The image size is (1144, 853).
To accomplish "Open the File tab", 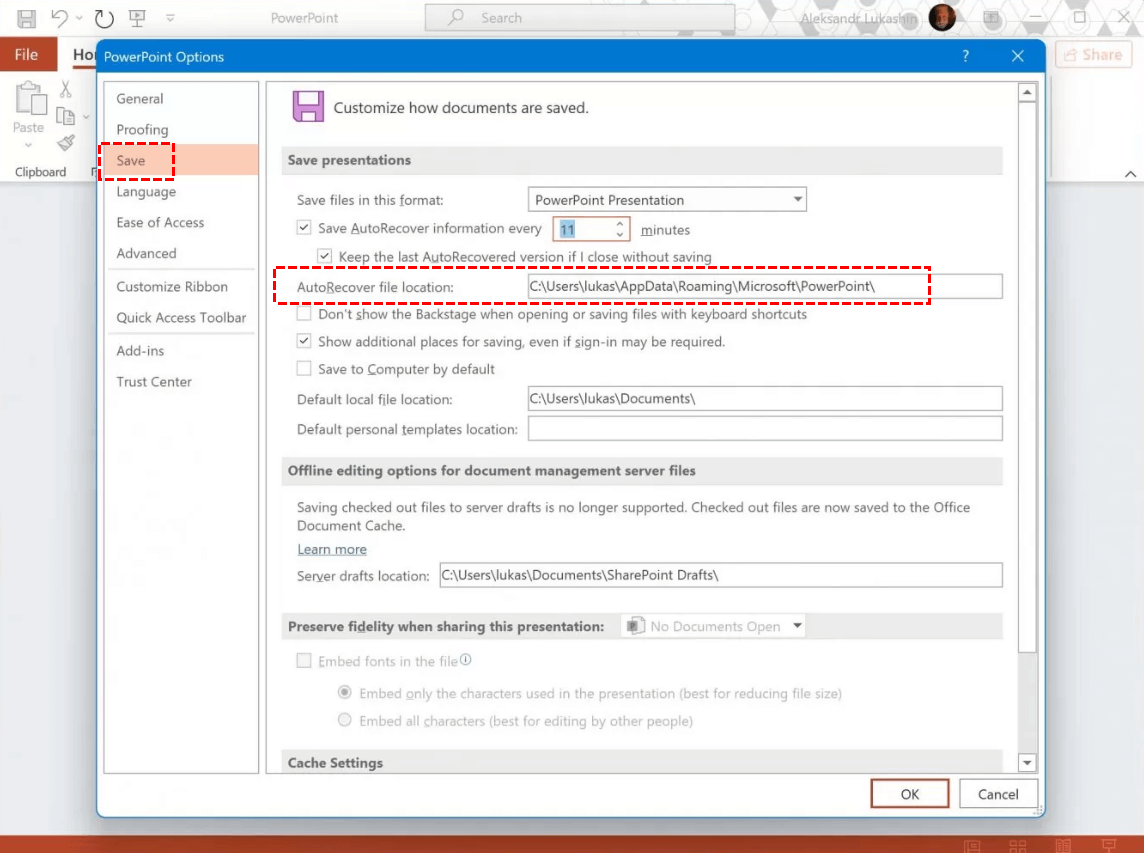I will [x=27, y=55].
